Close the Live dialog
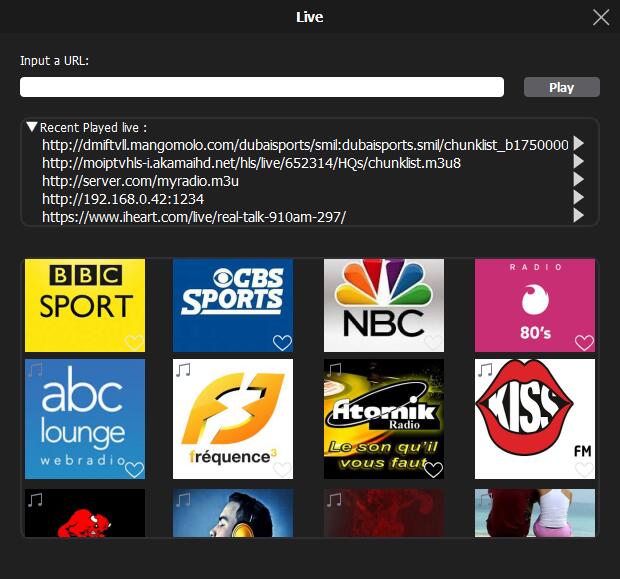Image resolution: width=620 pixels, height=579 pixels. point(601,17)
